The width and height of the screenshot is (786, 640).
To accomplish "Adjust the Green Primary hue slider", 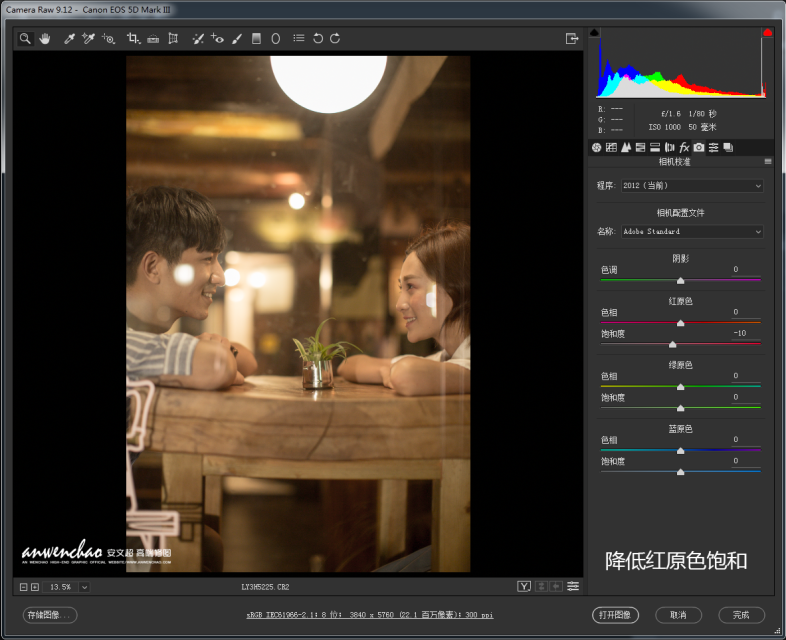I will pyautogui.click(x=680, y=387).
